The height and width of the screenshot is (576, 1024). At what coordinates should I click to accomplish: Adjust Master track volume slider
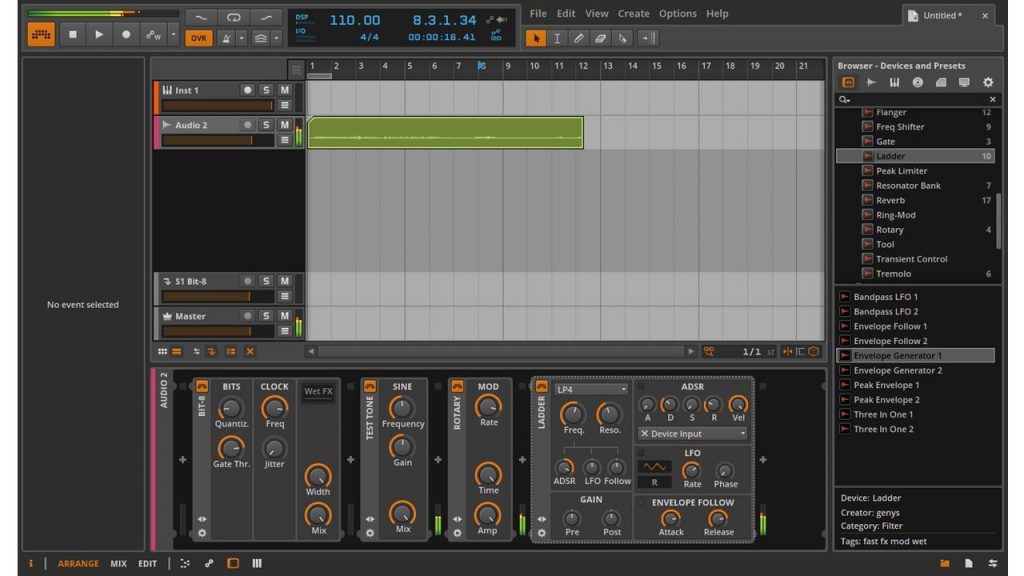tap(217, 331)
